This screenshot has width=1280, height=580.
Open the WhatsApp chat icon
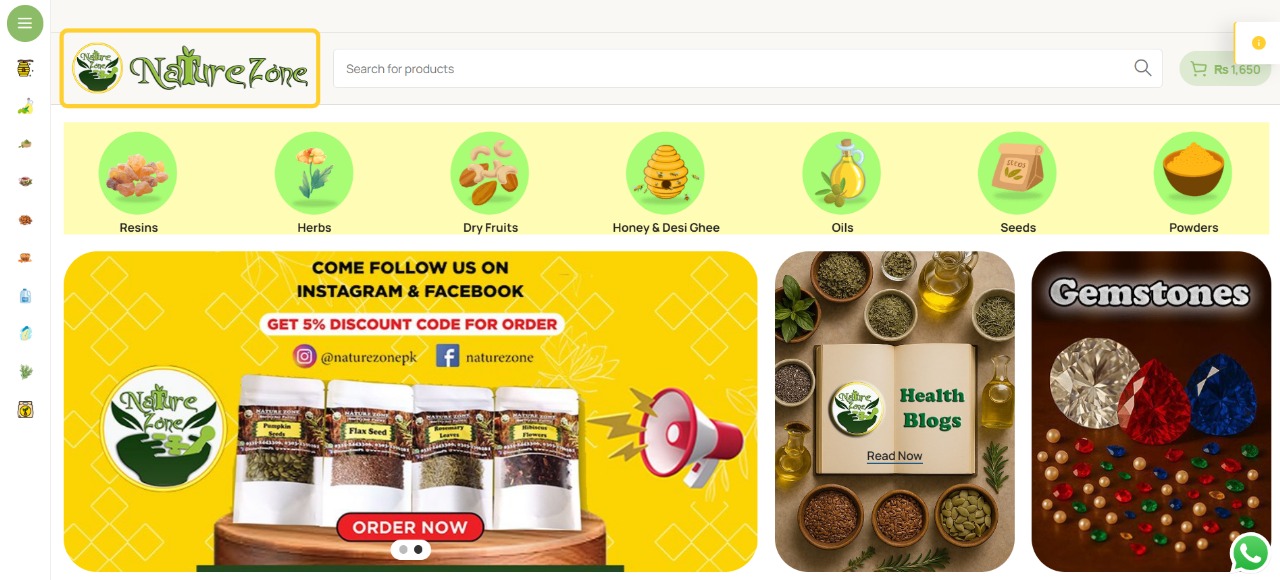(x=1251, y=552)
